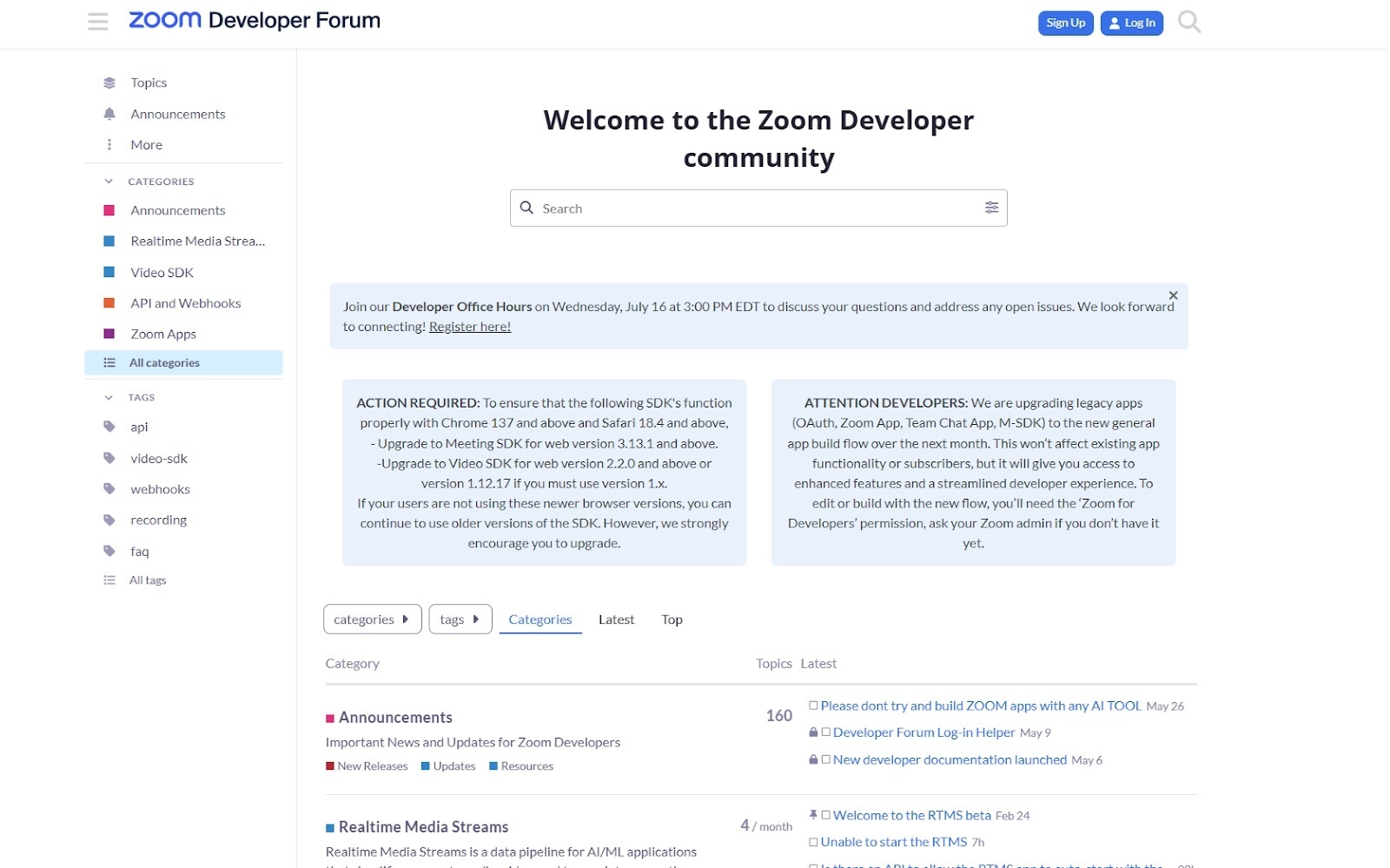Select Zoom Apps category in sidebar
1390x868 pixels.
click(x=163, y=334)
